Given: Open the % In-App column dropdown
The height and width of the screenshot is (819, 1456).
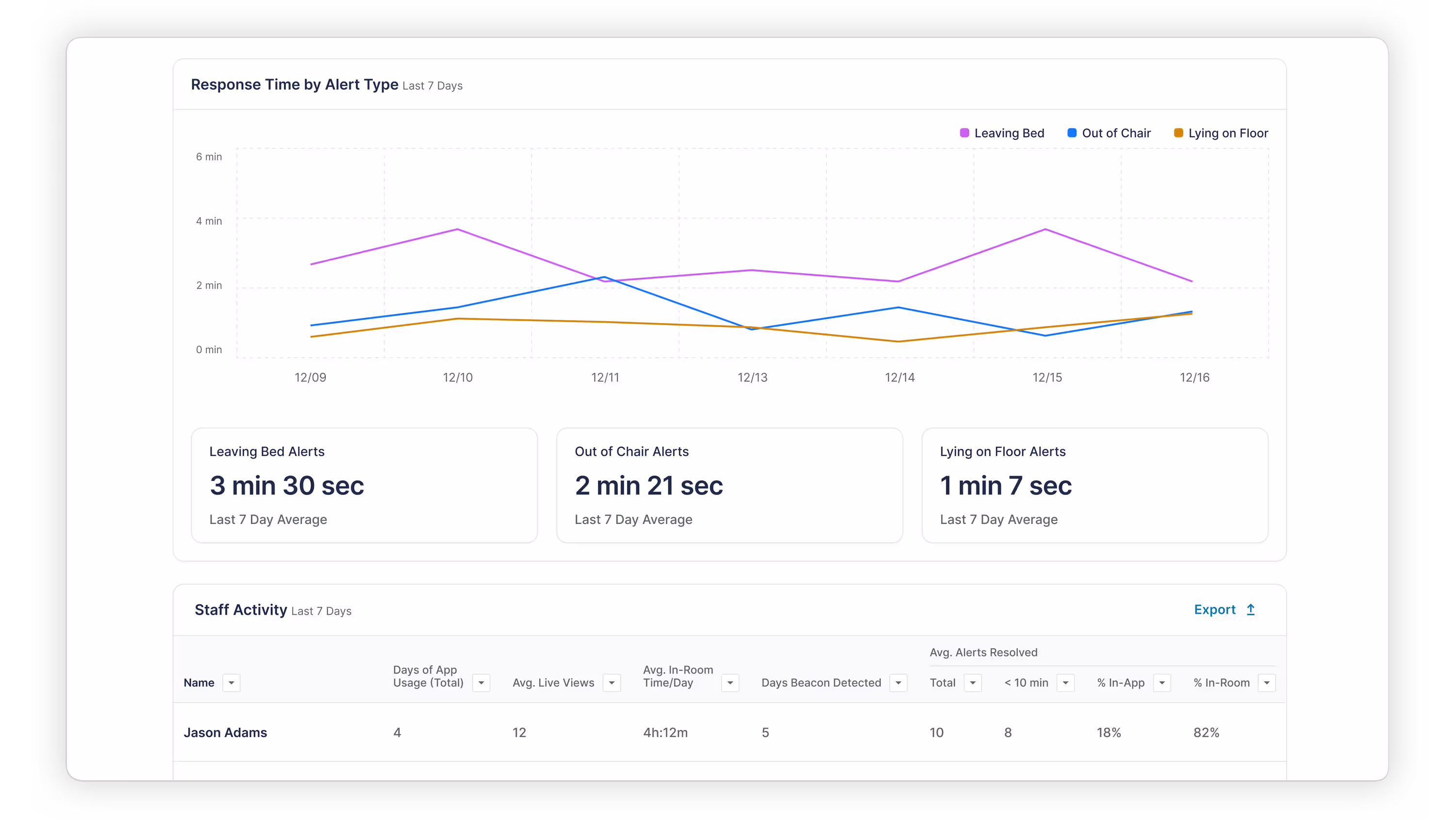Looking at the screenshot, I should click(x=1161, y=683).
